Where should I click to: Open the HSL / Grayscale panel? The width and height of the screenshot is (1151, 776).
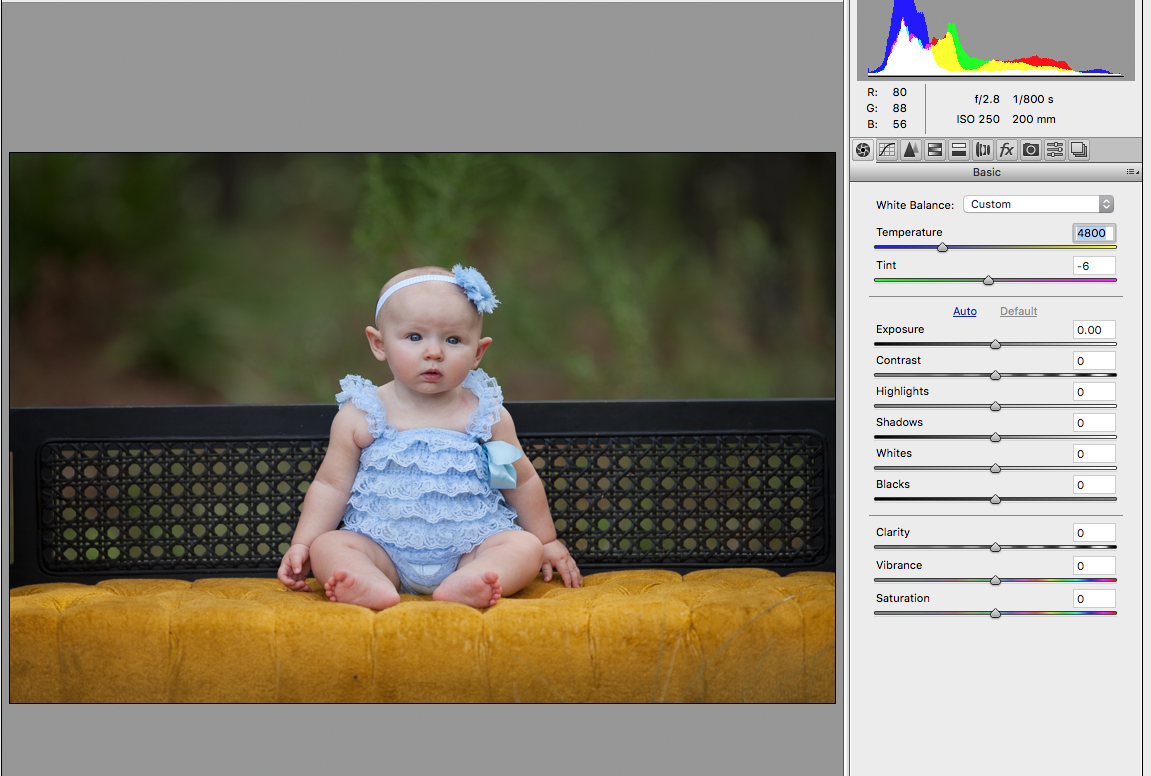pos(935,150)
